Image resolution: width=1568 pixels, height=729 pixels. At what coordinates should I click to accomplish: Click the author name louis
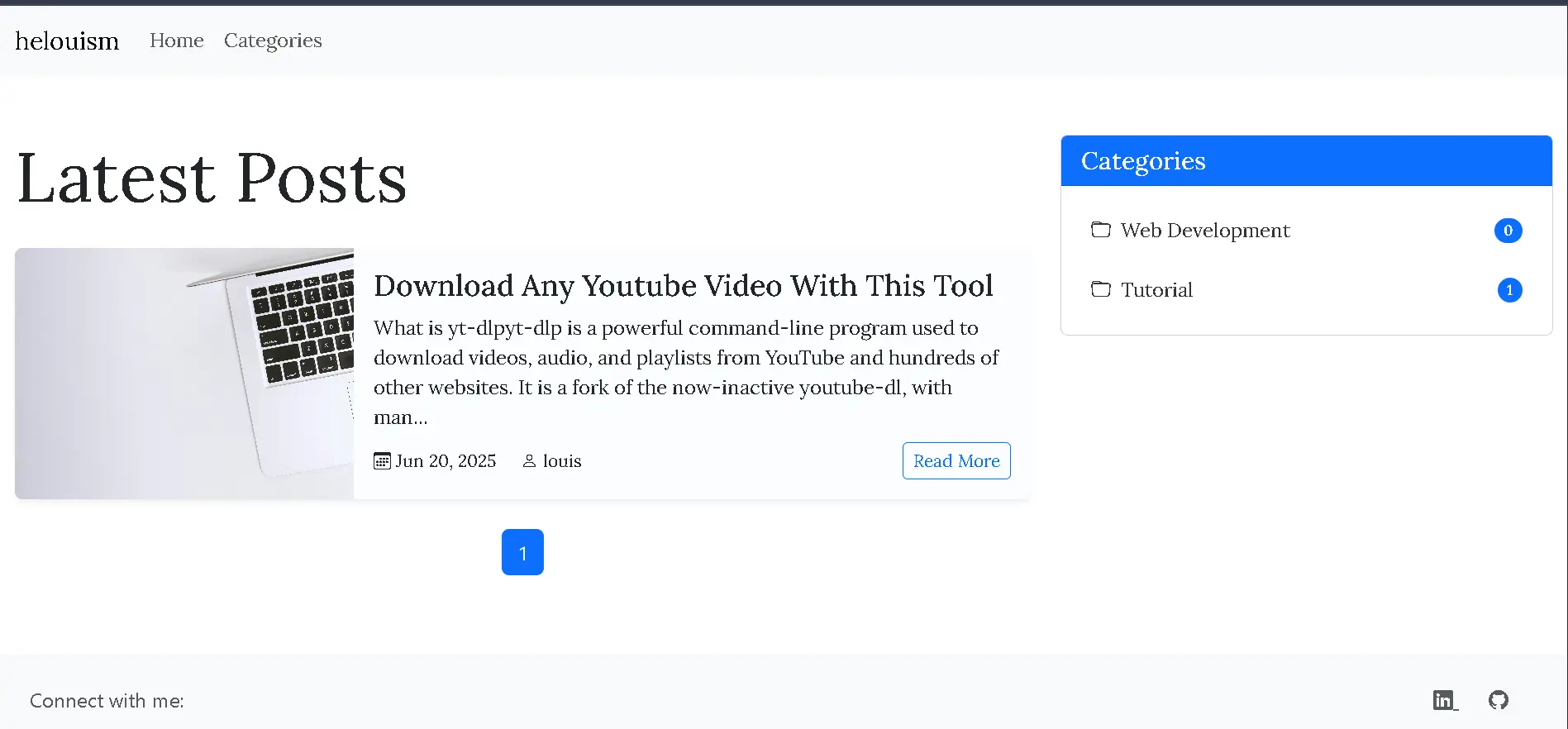click(x=562, y=461)
